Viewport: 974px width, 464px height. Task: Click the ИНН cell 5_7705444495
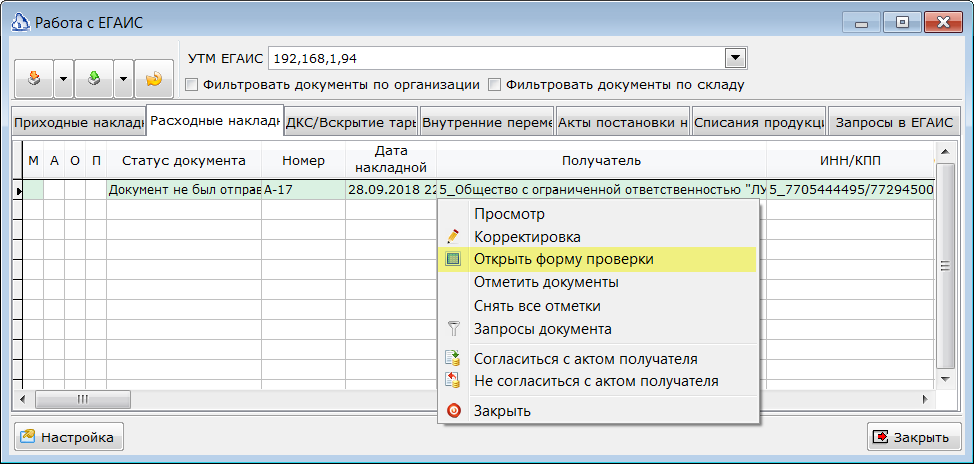click(x=850, y=190)
